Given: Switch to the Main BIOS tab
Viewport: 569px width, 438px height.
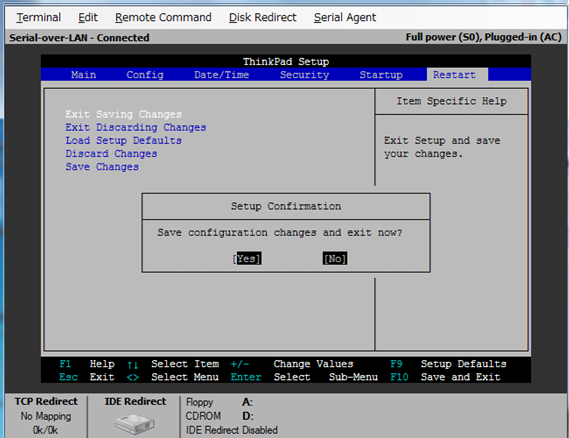Looking at the screenshot, I should pyautogui.click(x=83, y=75).
